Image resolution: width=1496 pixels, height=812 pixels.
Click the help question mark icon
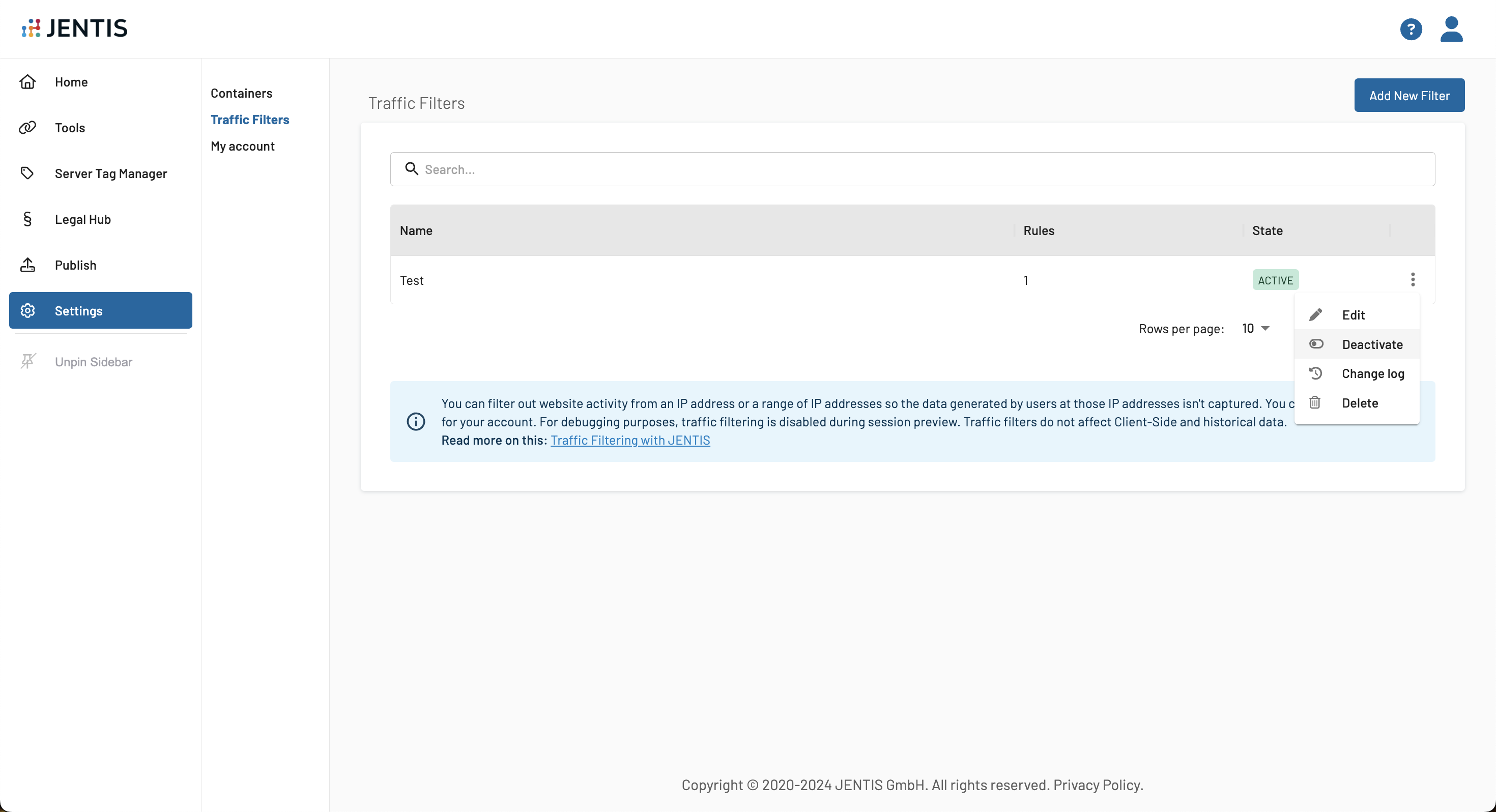[x=1411, y=29]
